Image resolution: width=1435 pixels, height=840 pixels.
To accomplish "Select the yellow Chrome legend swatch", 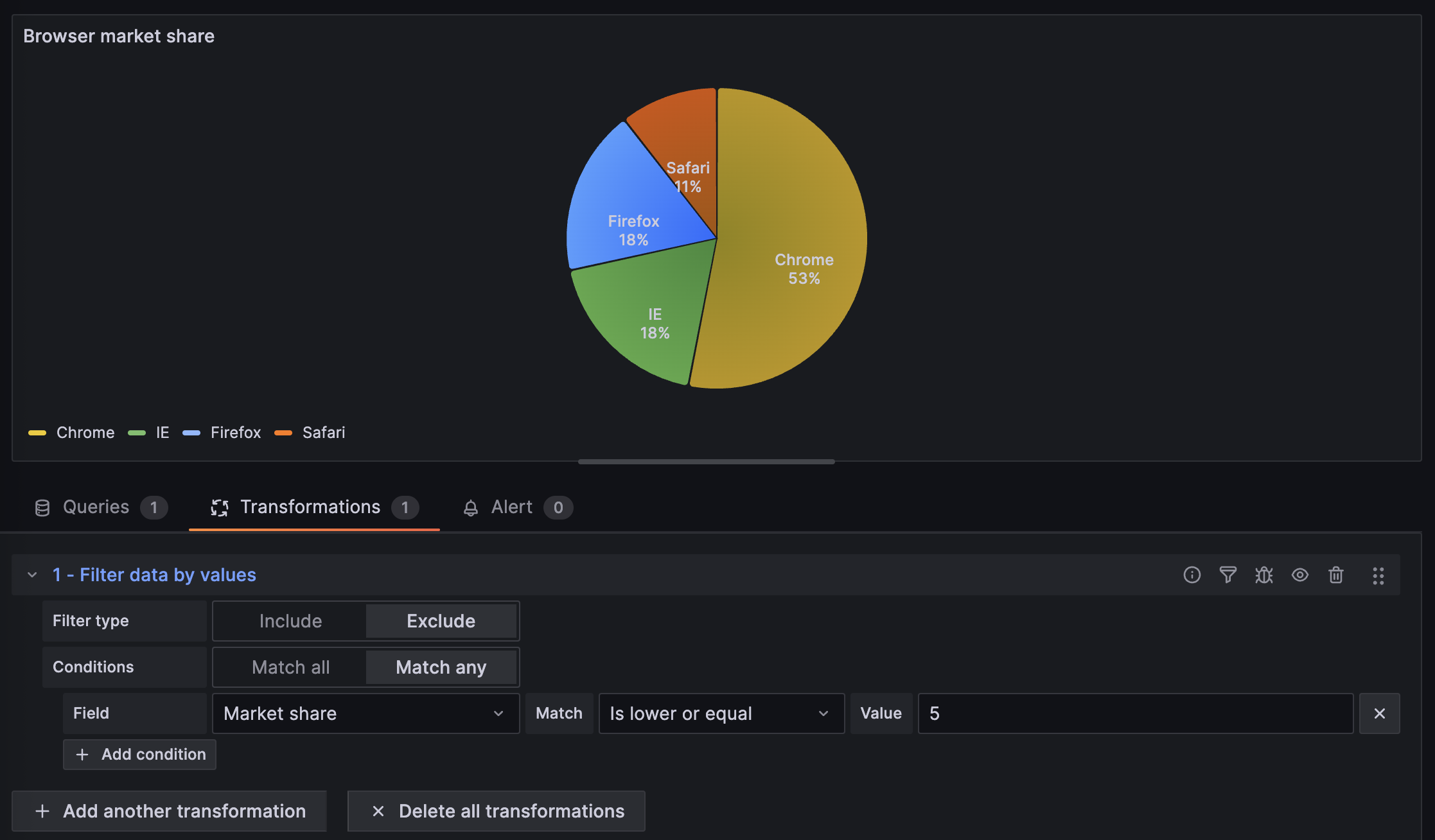I will coord(37,433).
